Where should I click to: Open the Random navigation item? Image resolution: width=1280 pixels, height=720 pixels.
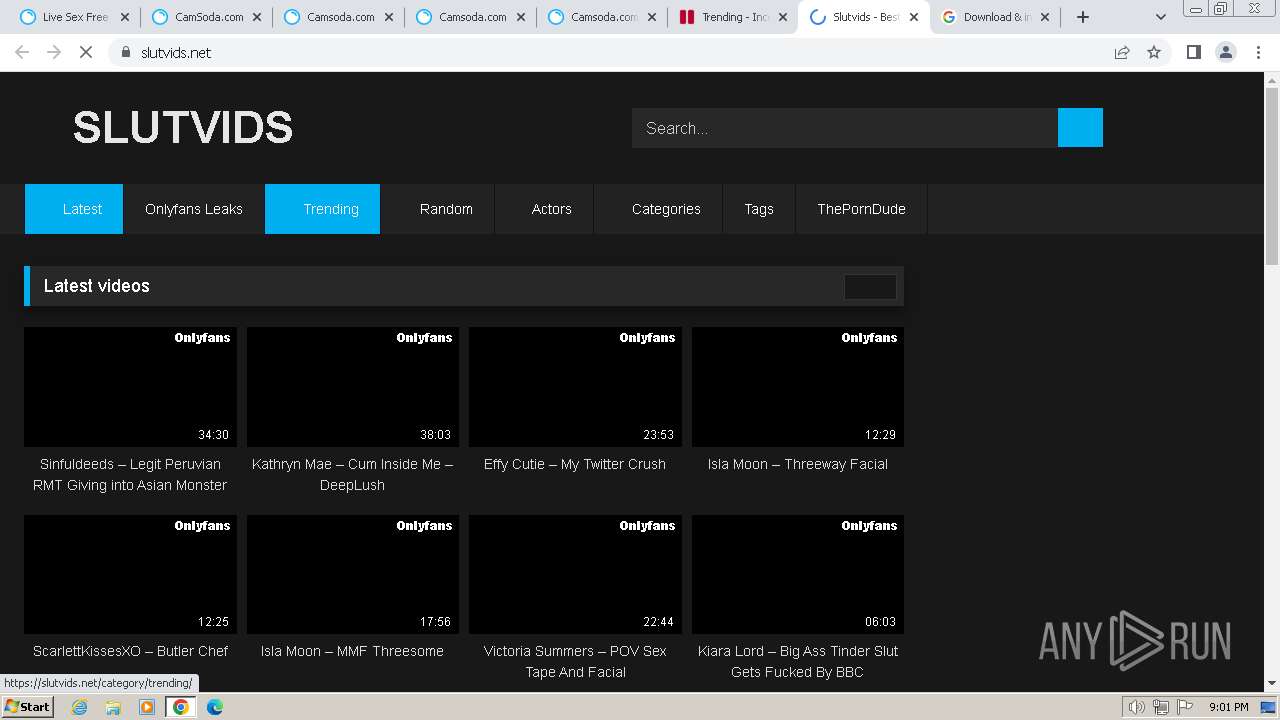(438, 209)
